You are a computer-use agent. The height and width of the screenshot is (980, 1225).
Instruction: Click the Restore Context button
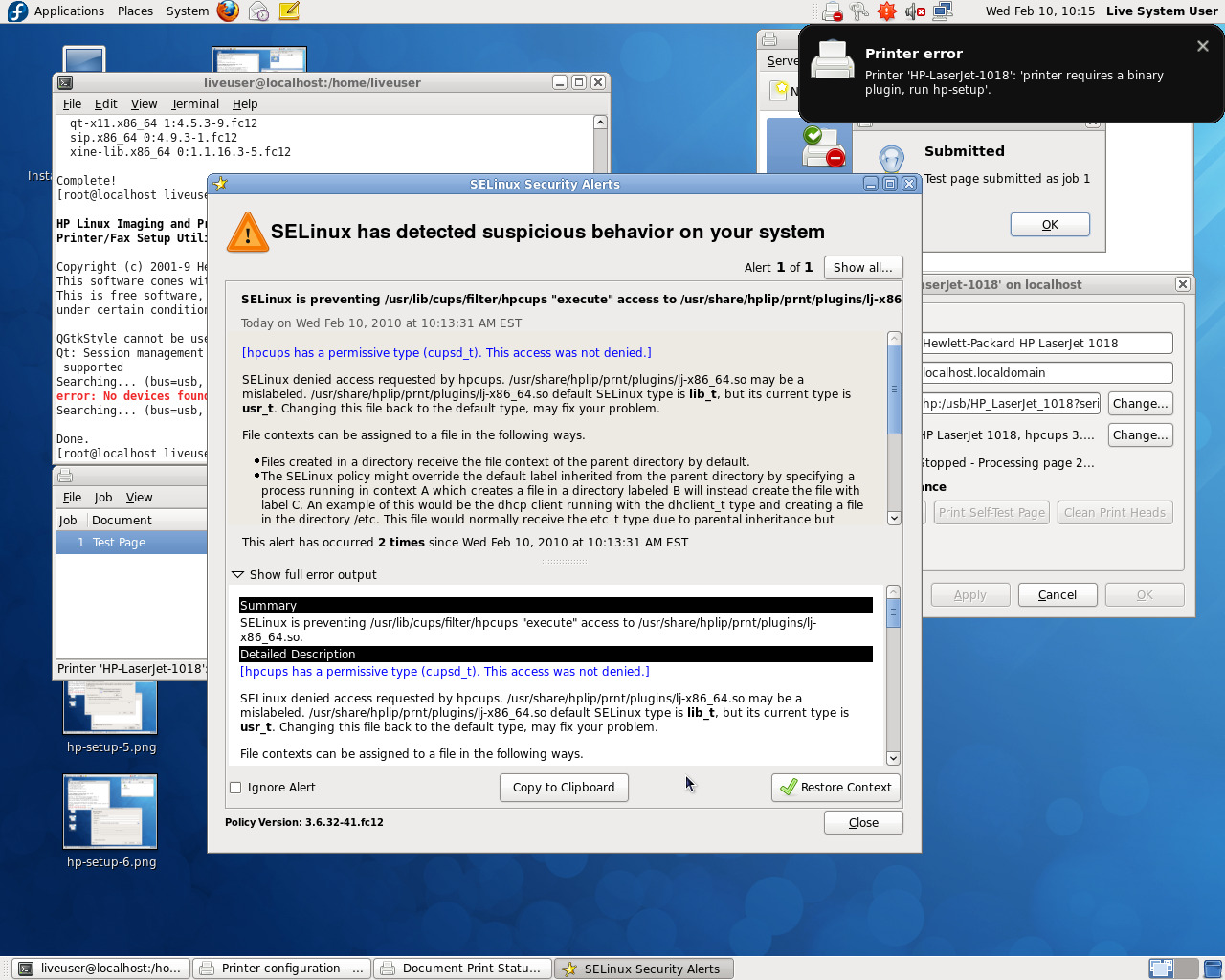click(835, 788)
